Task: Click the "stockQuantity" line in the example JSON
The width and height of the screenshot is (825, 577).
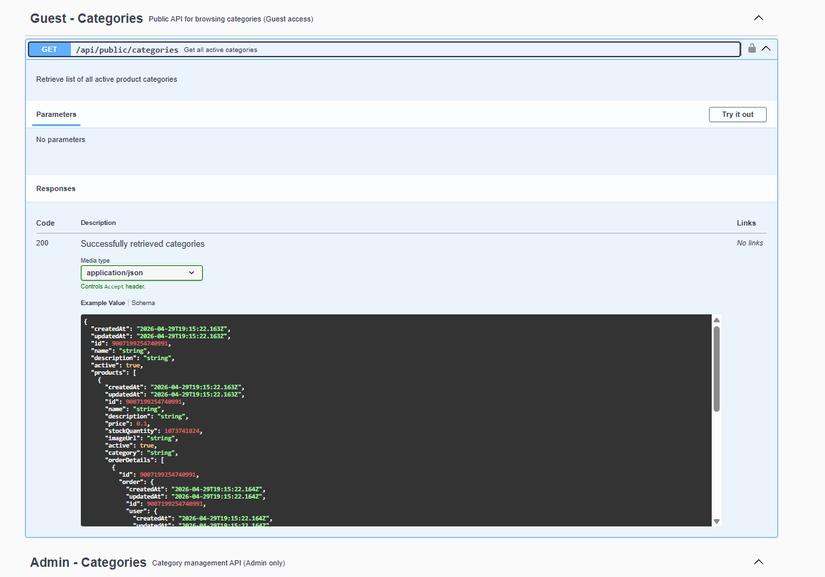Action: [x=154, y=431]
